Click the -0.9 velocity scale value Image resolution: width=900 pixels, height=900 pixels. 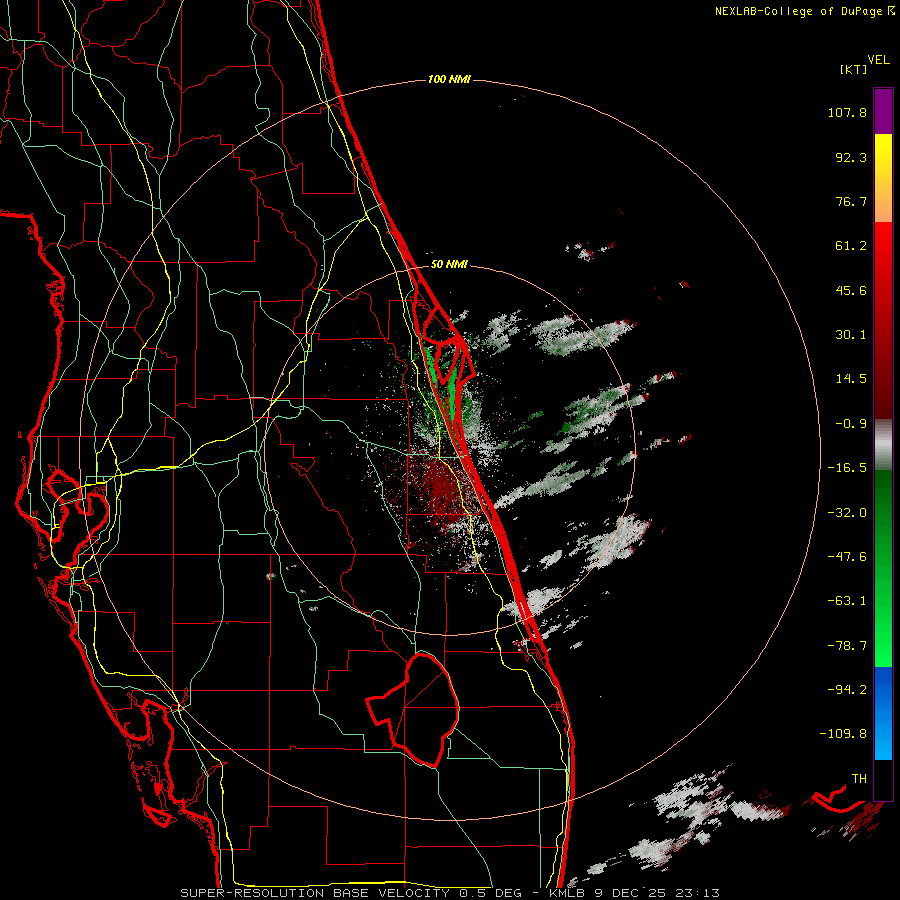tap(851, 424)
